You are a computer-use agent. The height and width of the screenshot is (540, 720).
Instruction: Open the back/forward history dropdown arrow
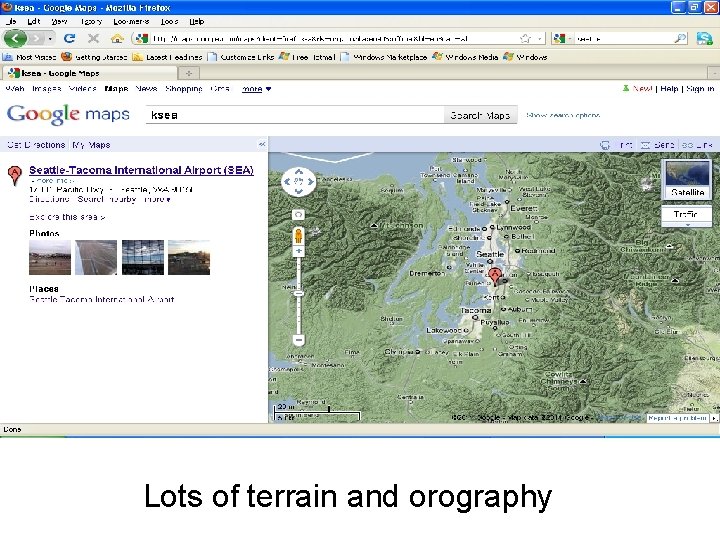coord(50,39)
